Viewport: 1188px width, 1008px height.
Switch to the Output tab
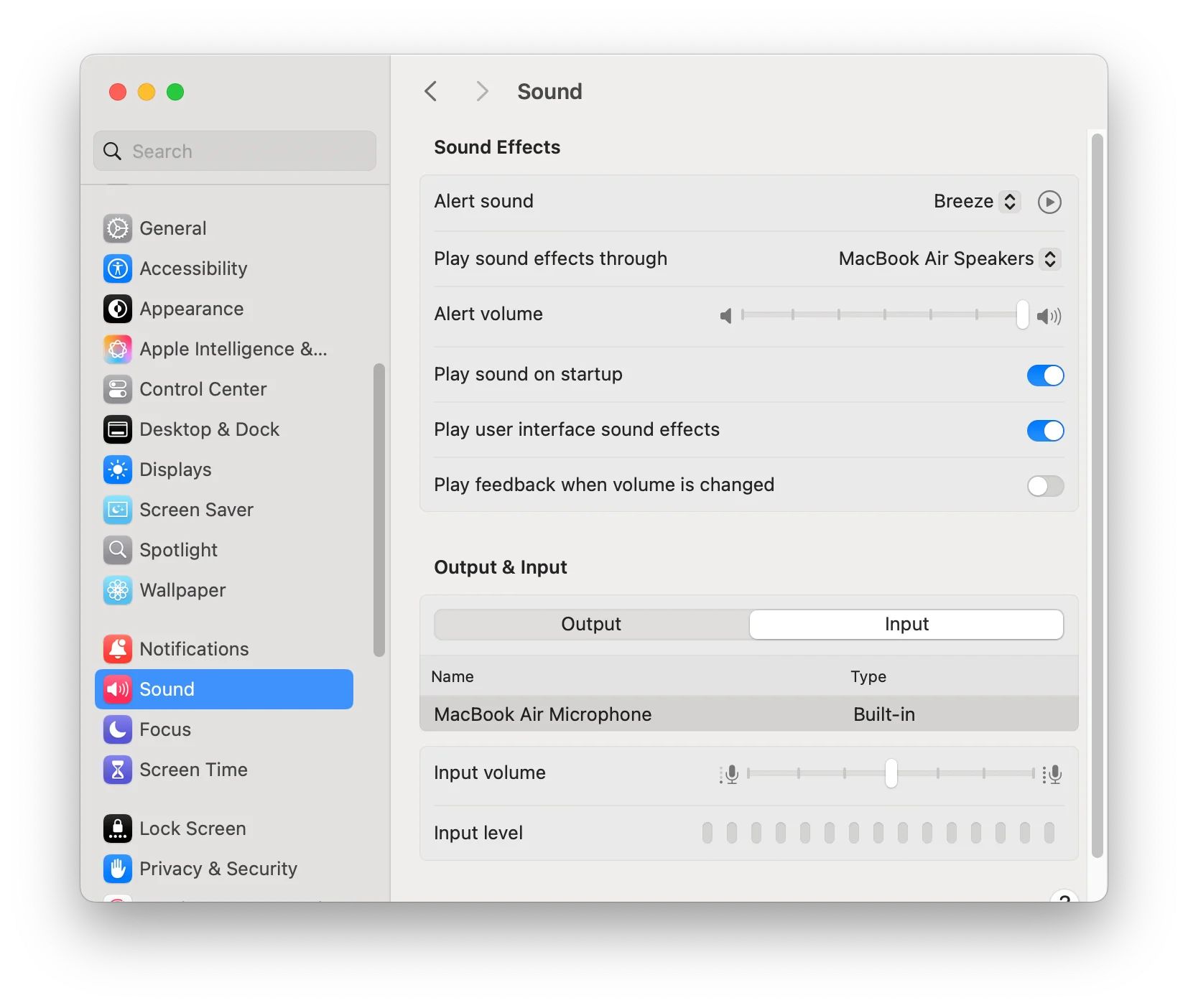point(591,624)
